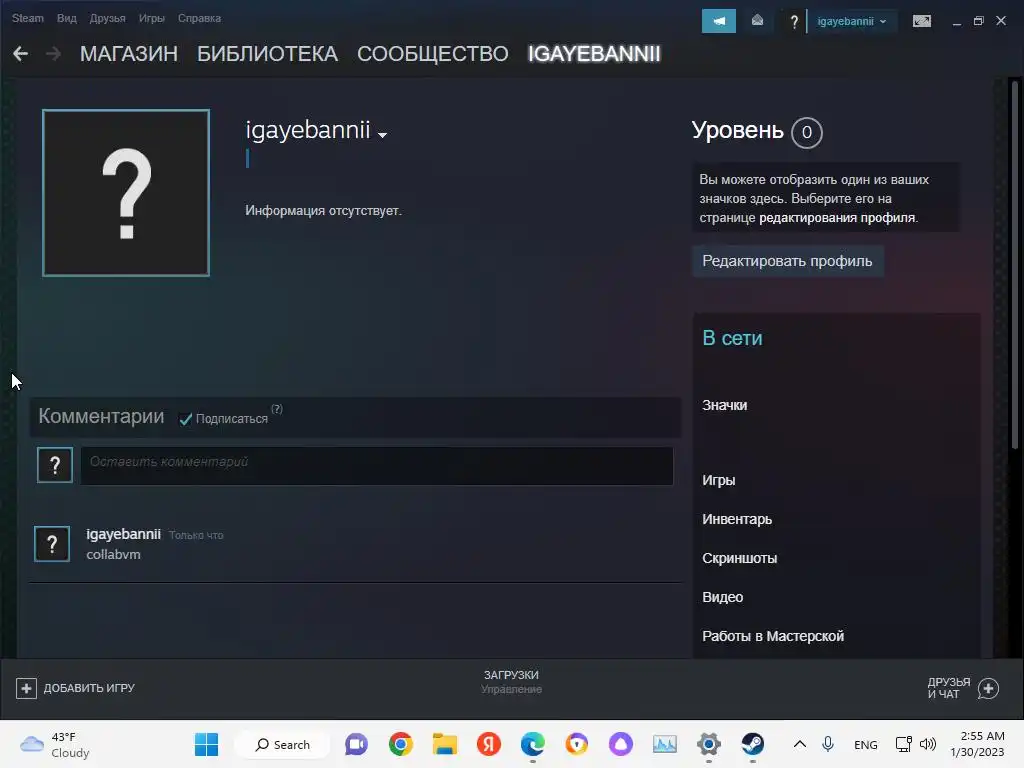Screen dimensions: 1024x768
Task: Open the Скриншоты link
Action: pyautogui.click(x=739, y=558)
